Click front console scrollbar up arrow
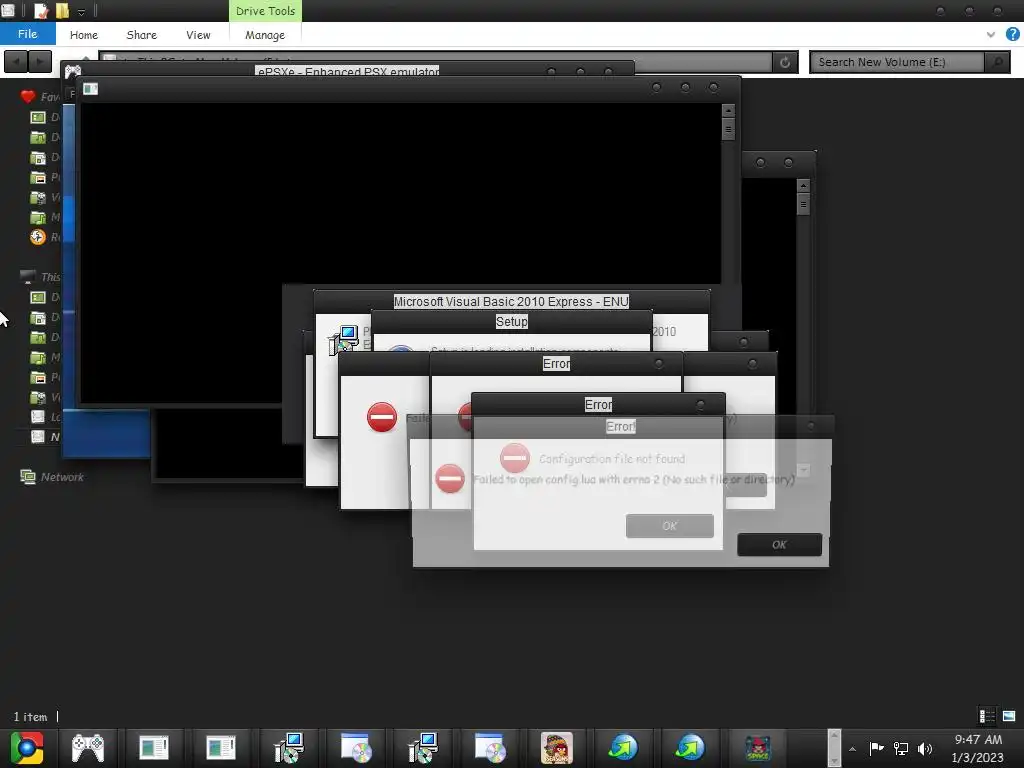The image size is (1024, 768). pos(728,111)
